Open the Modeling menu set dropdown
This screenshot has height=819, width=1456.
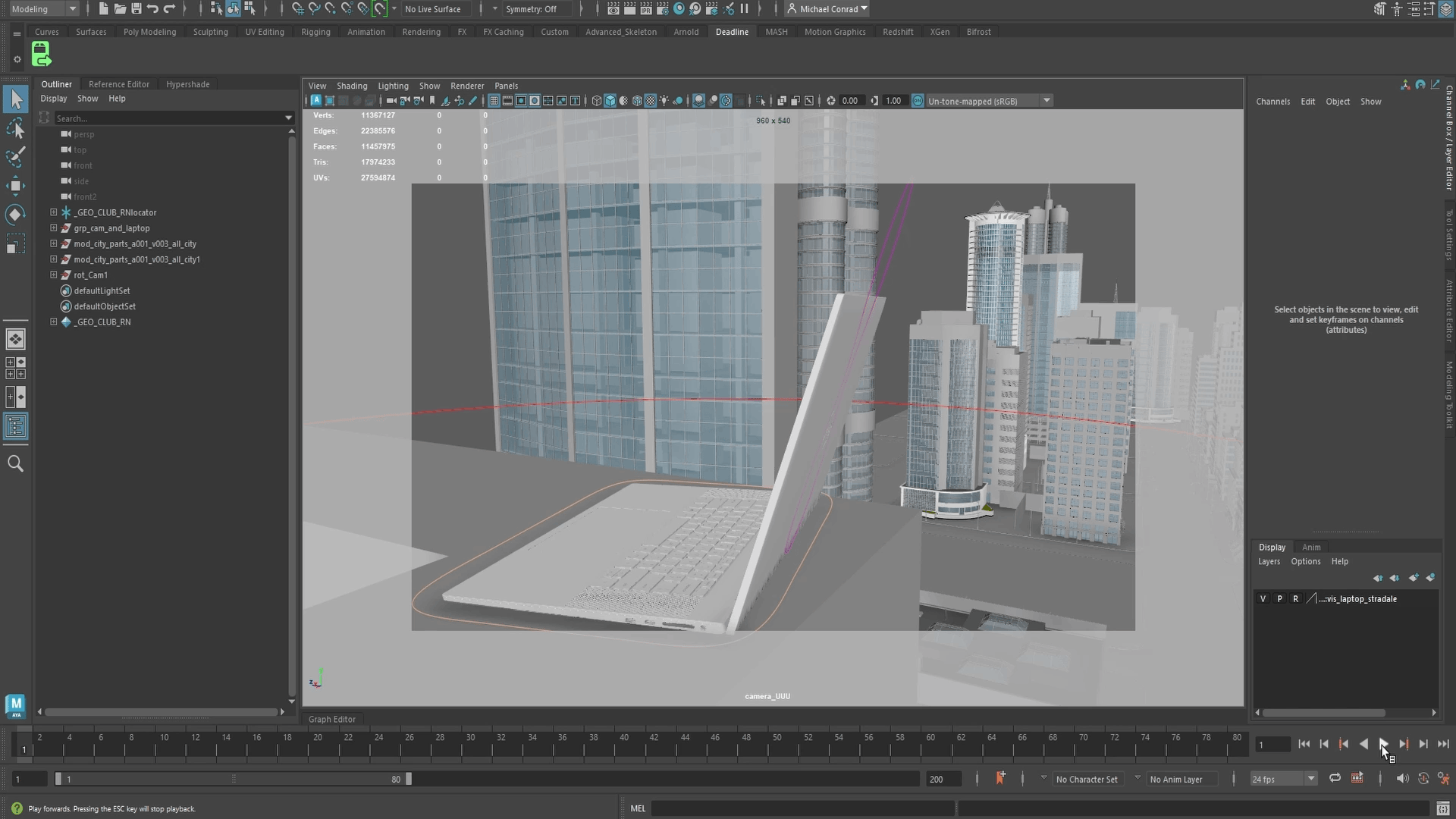tap(72, 9)
